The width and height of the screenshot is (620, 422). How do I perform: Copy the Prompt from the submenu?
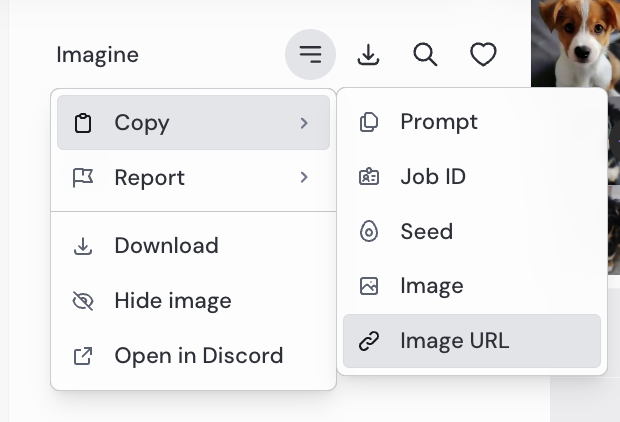tap(472, 121)
